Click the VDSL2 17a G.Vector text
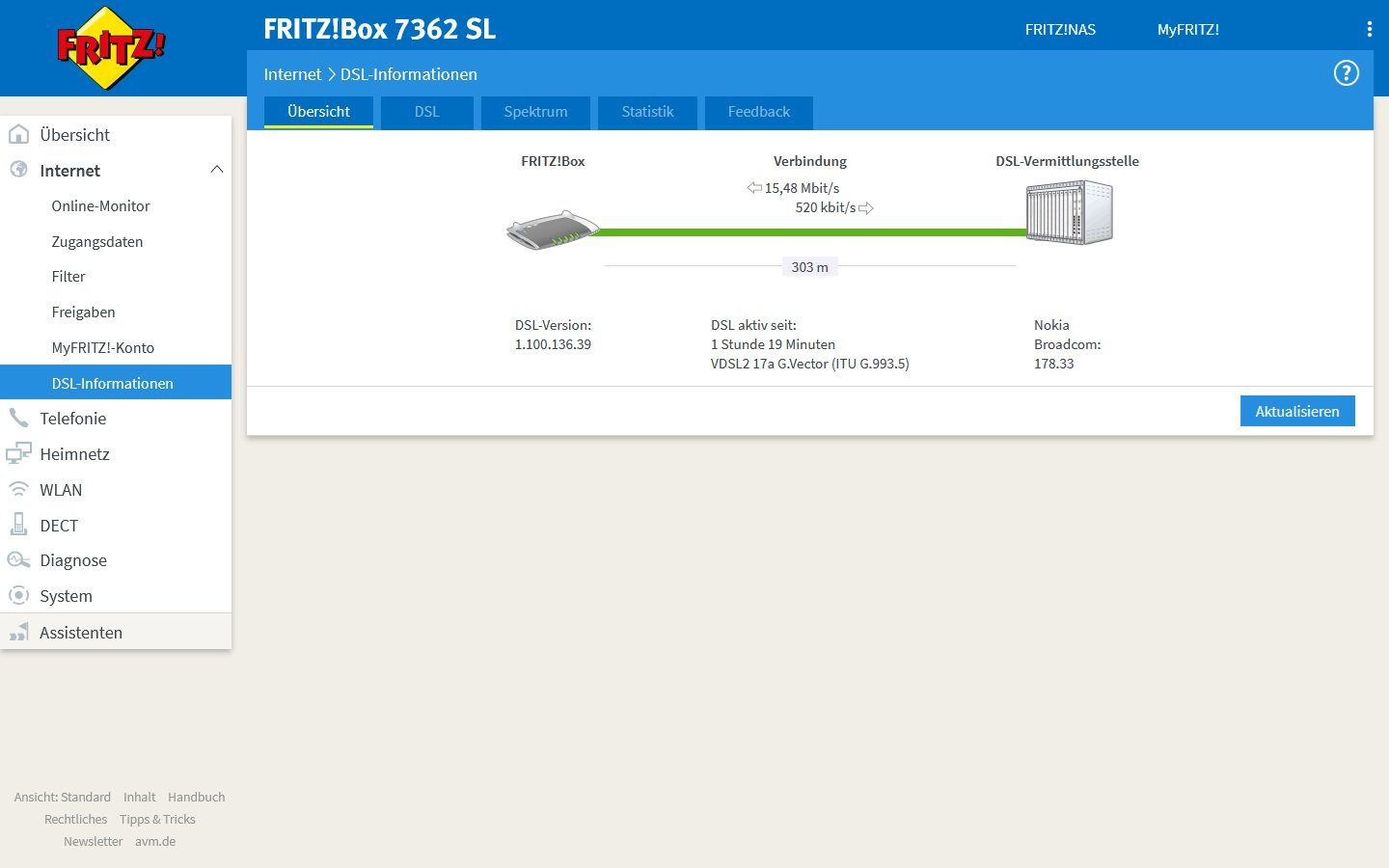1389x868 pixels. 809,364
